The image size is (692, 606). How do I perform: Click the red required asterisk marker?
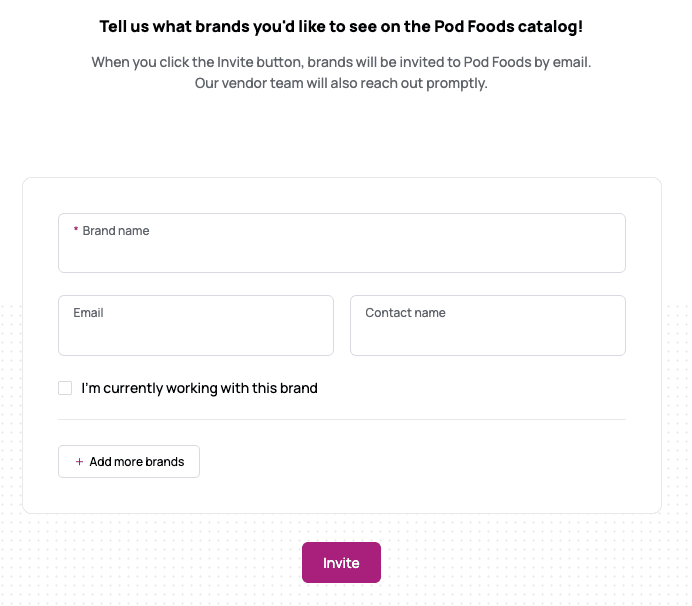[76, 231]
